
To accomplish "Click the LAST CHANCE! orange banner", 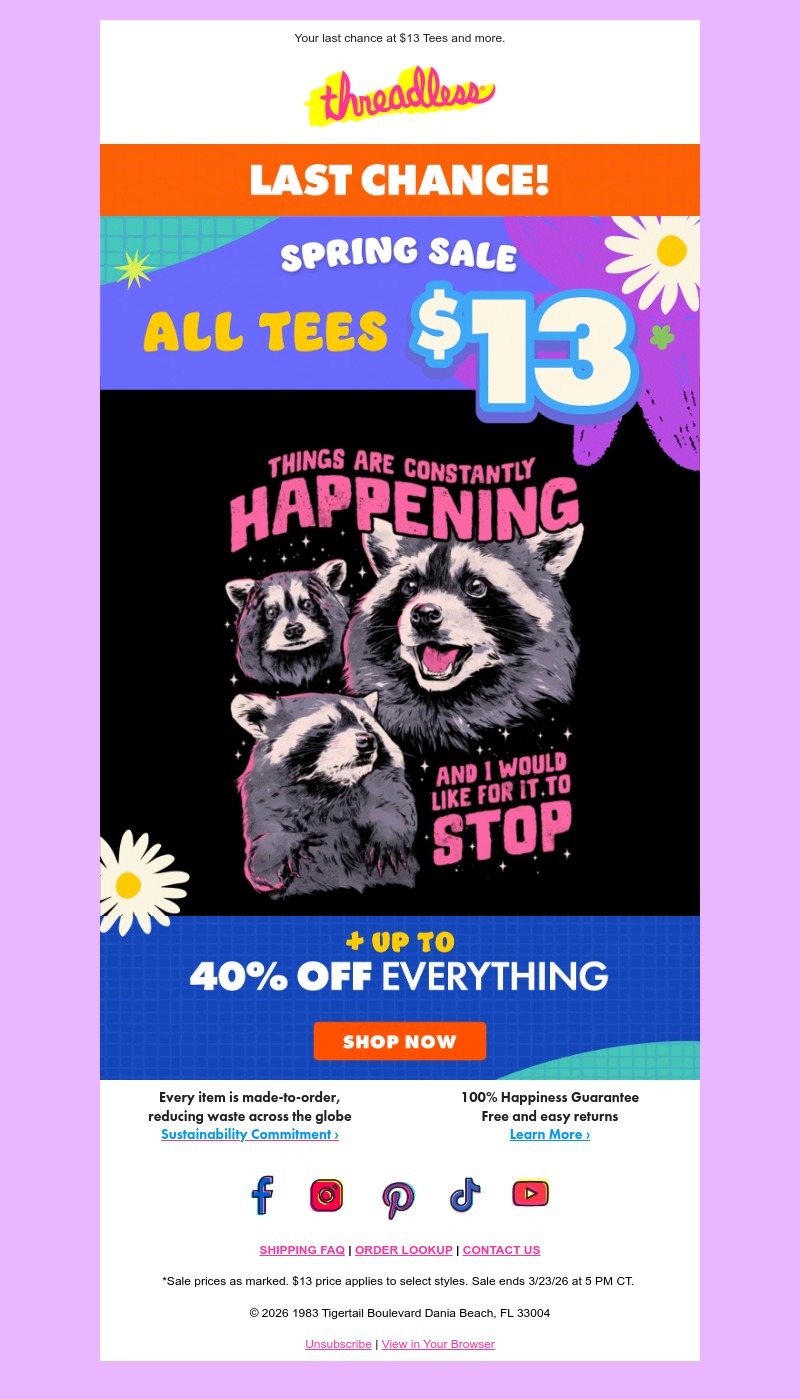I will coord(400,180).
